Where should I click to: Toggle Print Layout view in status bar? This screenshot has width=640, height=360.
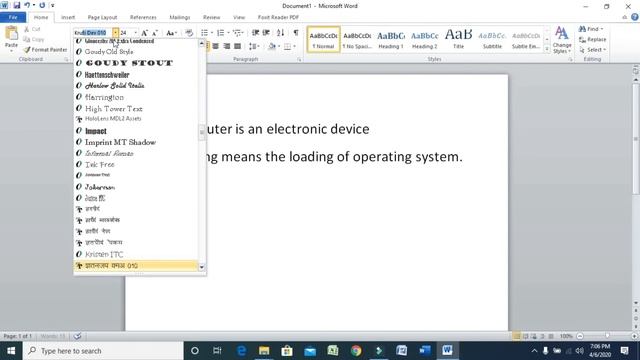click(x=516, y=336)
